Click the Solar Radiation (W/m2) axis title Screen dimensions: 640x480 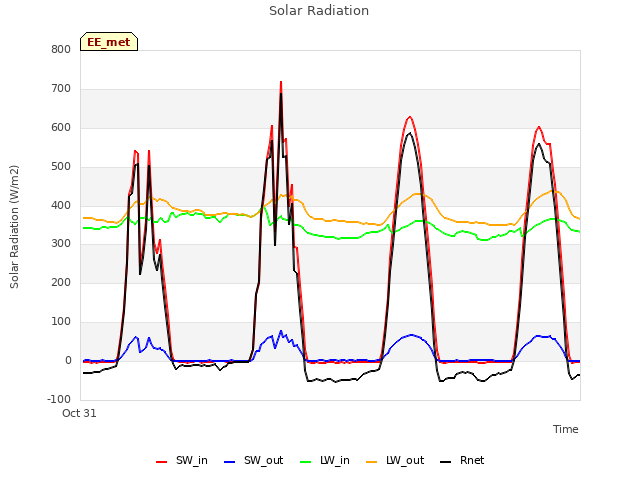tap(14, 227)
